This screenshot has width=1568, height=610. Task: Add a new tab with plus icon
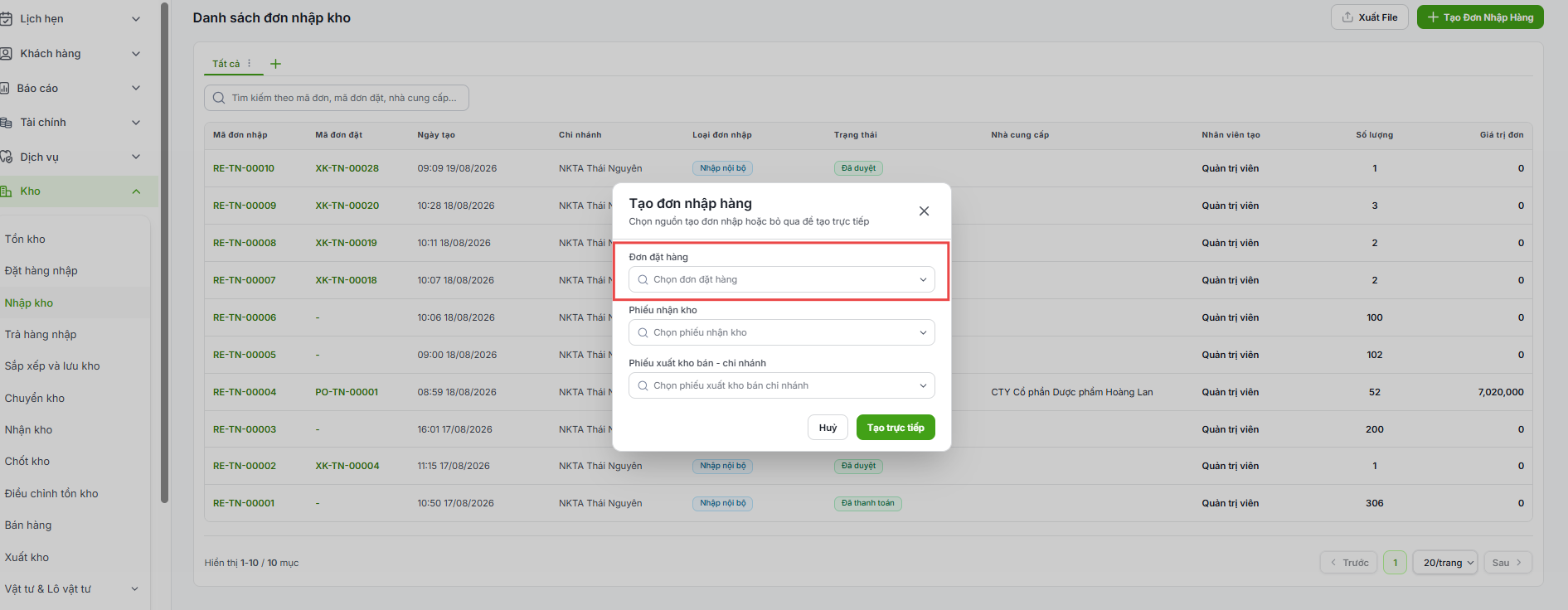pyautogui.click(x=276, y=64)
